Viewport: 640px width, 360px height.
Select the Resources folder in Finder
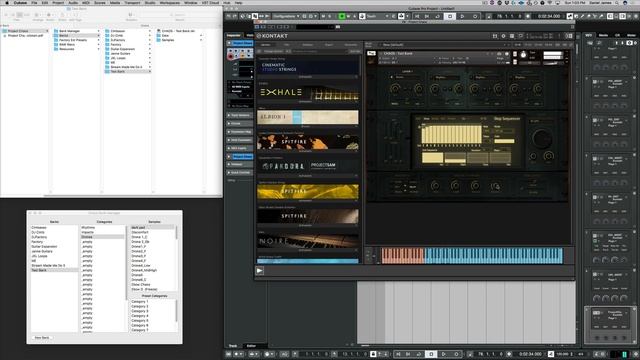tap(67, 49)
